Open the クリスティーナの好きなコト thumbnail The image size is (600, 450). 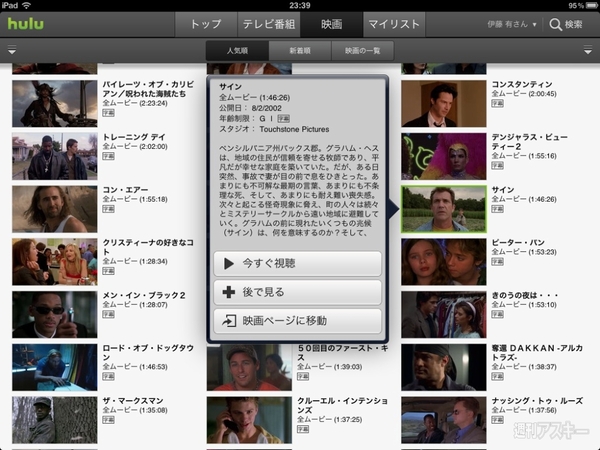coord(55,262)
